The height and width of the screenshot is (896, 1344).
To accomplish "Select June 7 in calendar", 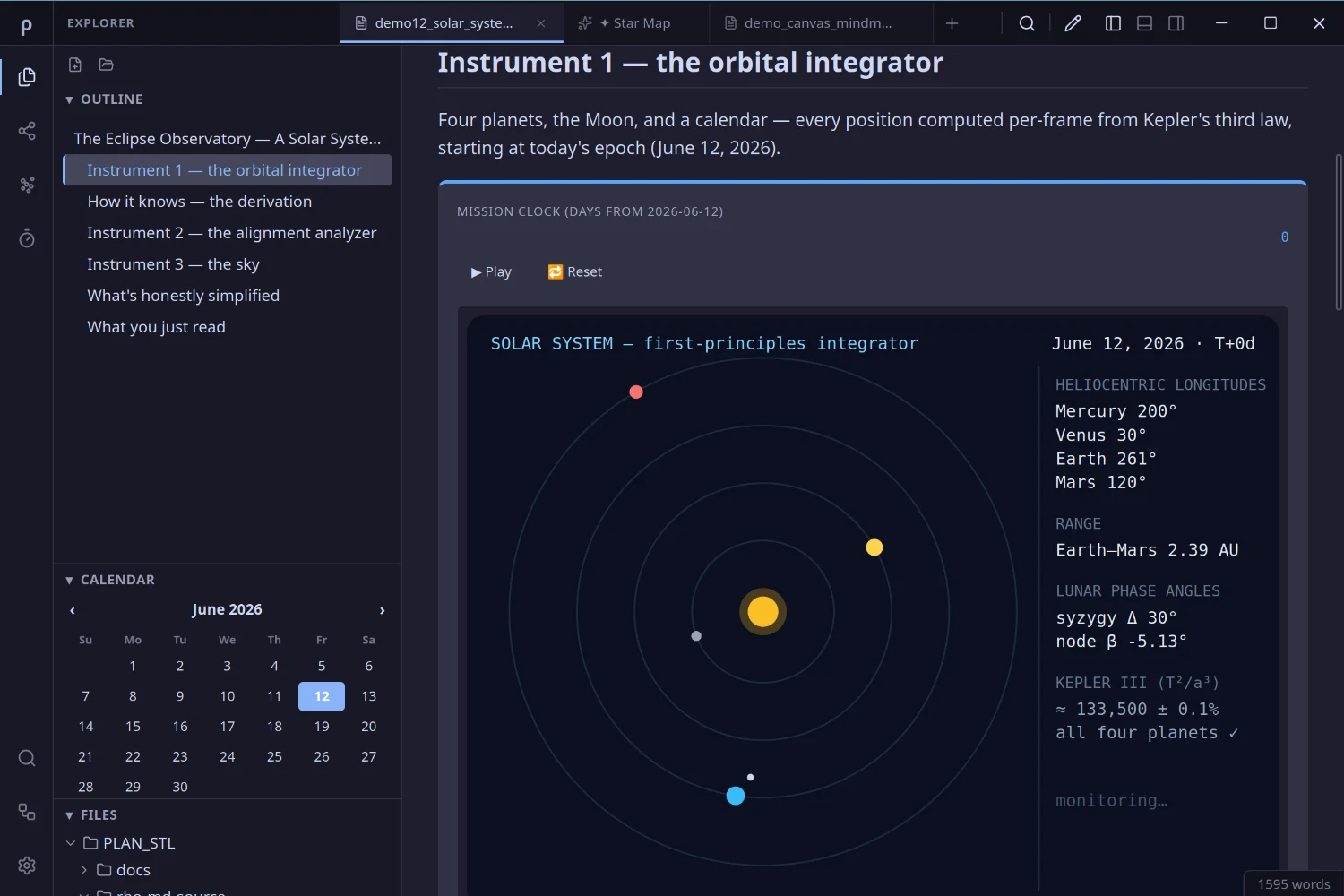I will tap(86, 696).
